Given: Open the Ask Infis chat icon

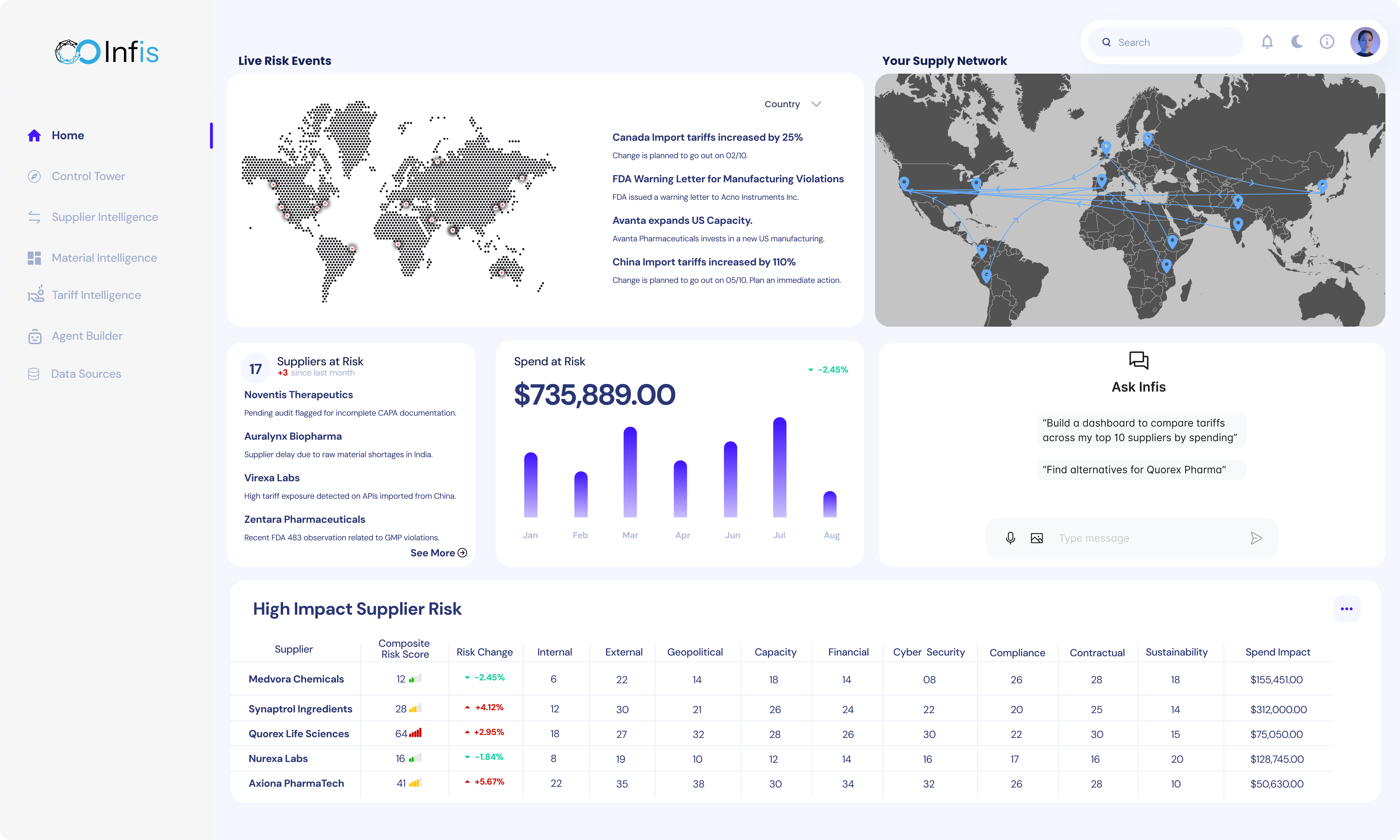Looking at the screenshot, I should [1139, 360].
